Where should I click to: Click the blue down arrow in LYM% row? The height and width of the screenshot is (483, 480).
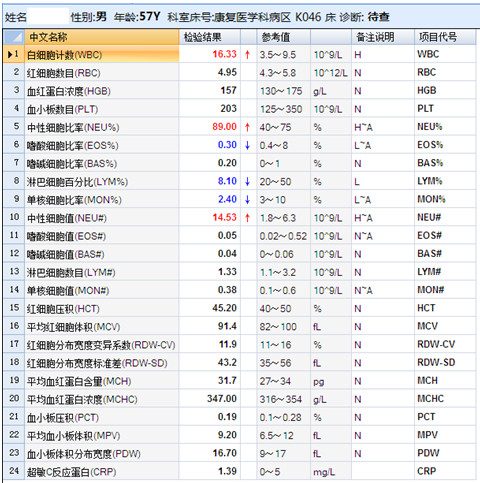247,182
